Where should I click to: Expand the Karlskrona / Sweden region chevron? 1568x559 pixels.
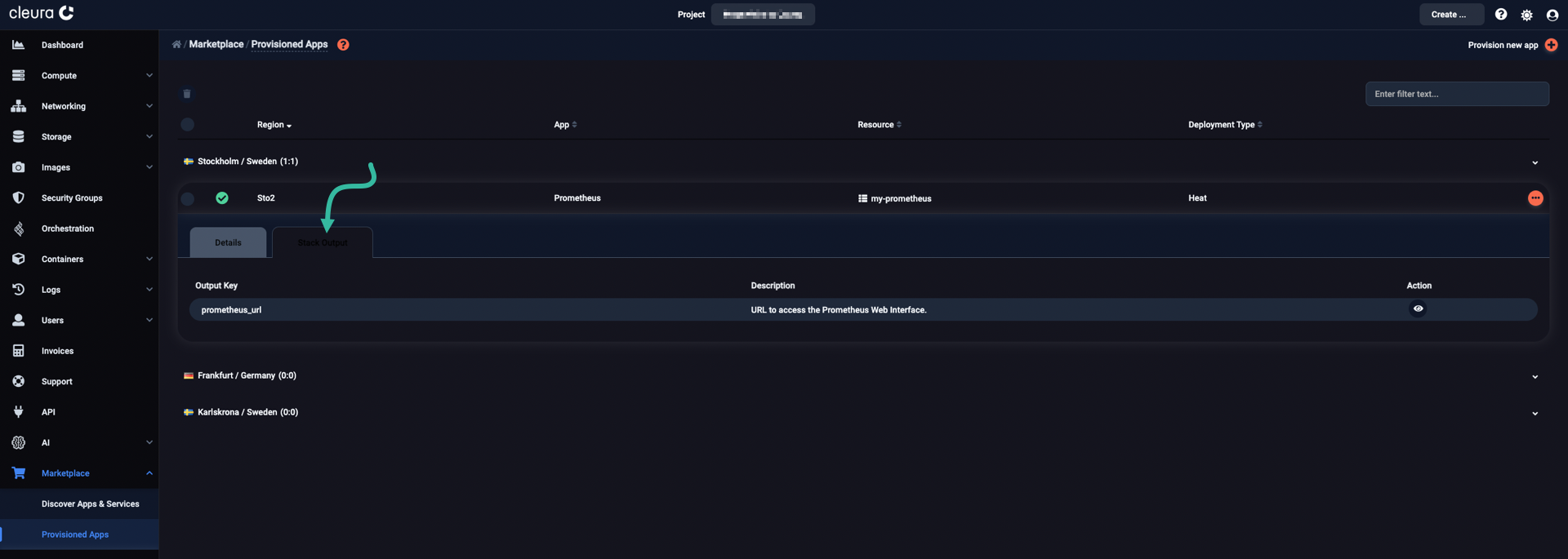coord(1535,413)
